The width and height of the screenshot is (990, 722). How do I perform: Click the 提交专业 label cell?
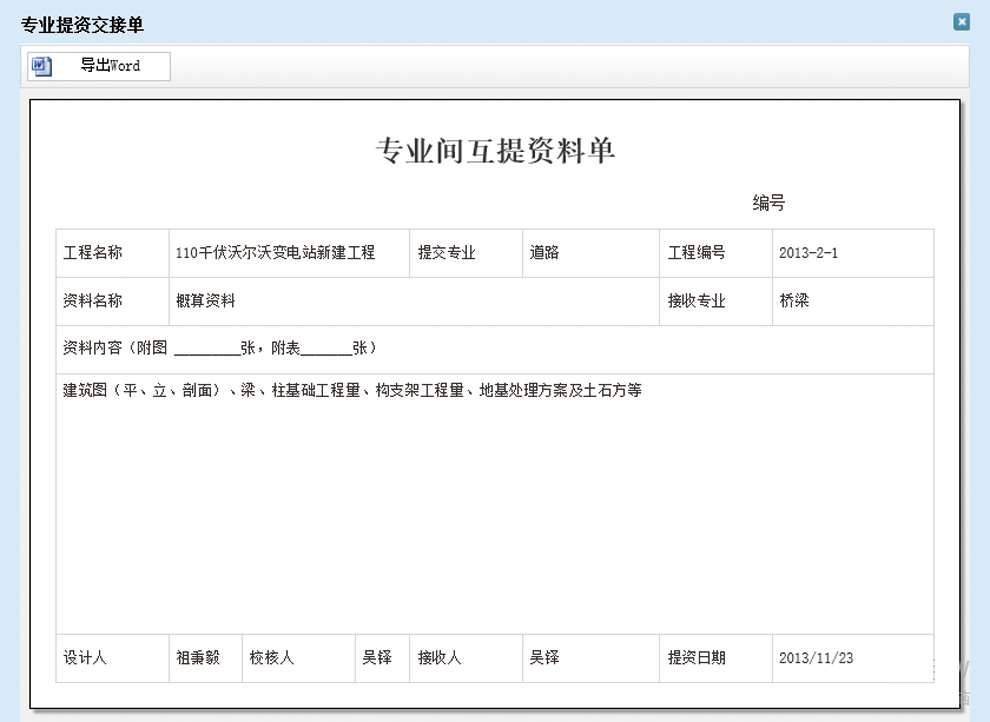(446, 253)
